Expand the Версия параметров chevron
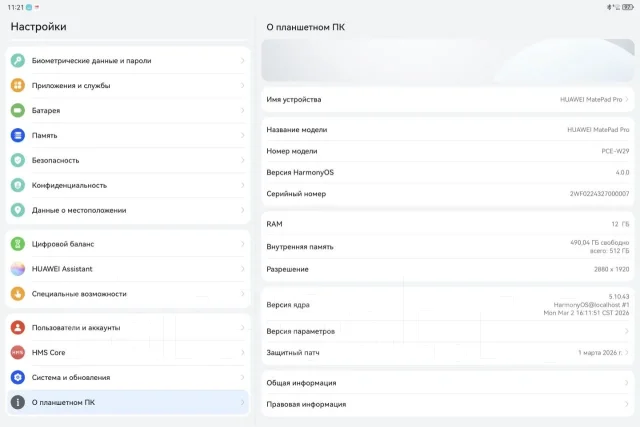This screenshot has width=640, height=427. [627, 331]
